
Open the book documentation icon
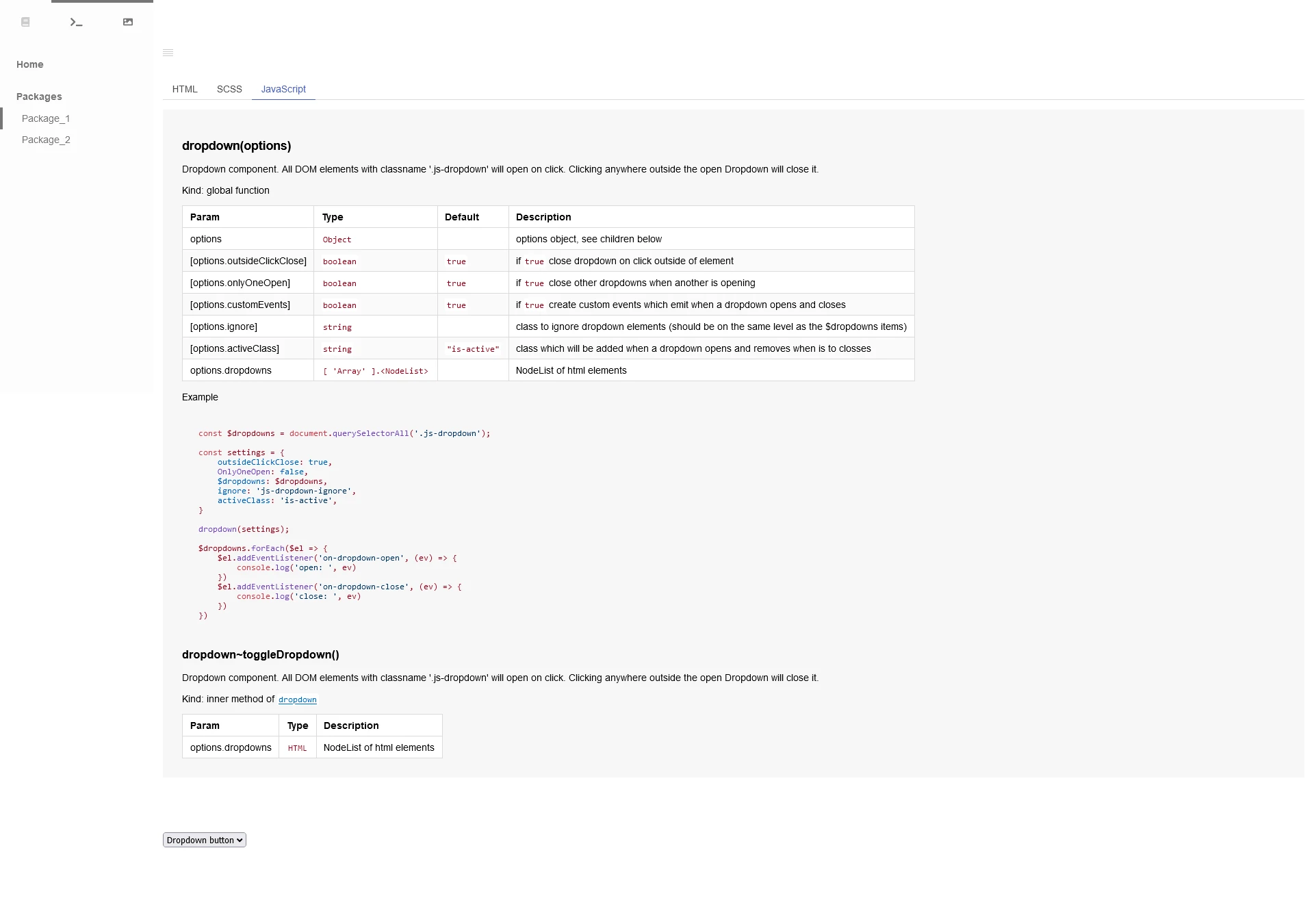tap(25, 22)
